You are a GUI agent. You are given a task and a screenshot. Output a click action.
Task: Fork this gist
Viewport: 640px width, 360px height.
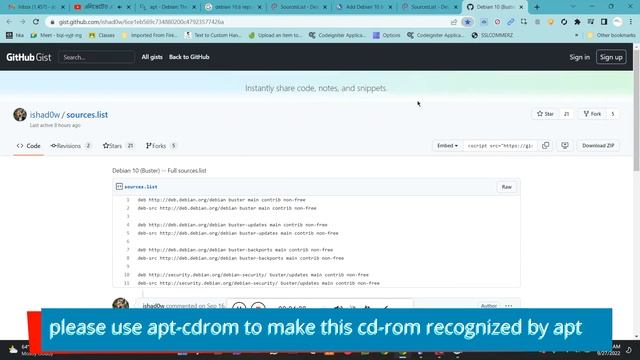[x=592, y=114]
